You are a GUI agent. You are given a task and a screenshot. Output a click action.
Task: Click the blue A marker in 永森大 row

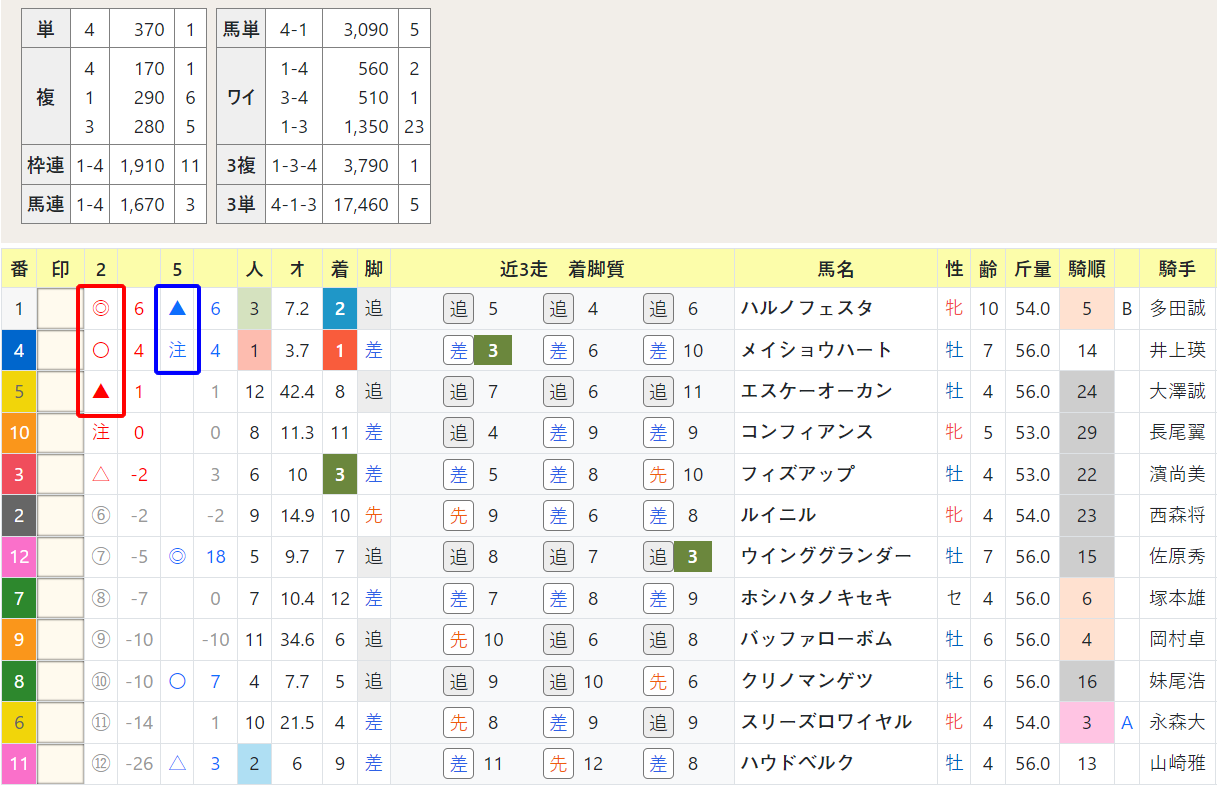pos(1127,722)
